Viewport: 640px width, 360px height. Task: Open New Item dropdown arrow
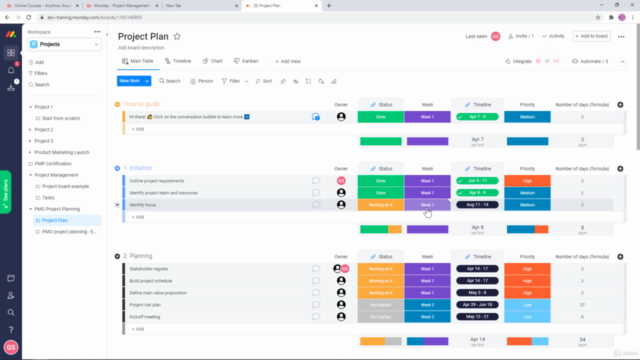coord(147,81)
